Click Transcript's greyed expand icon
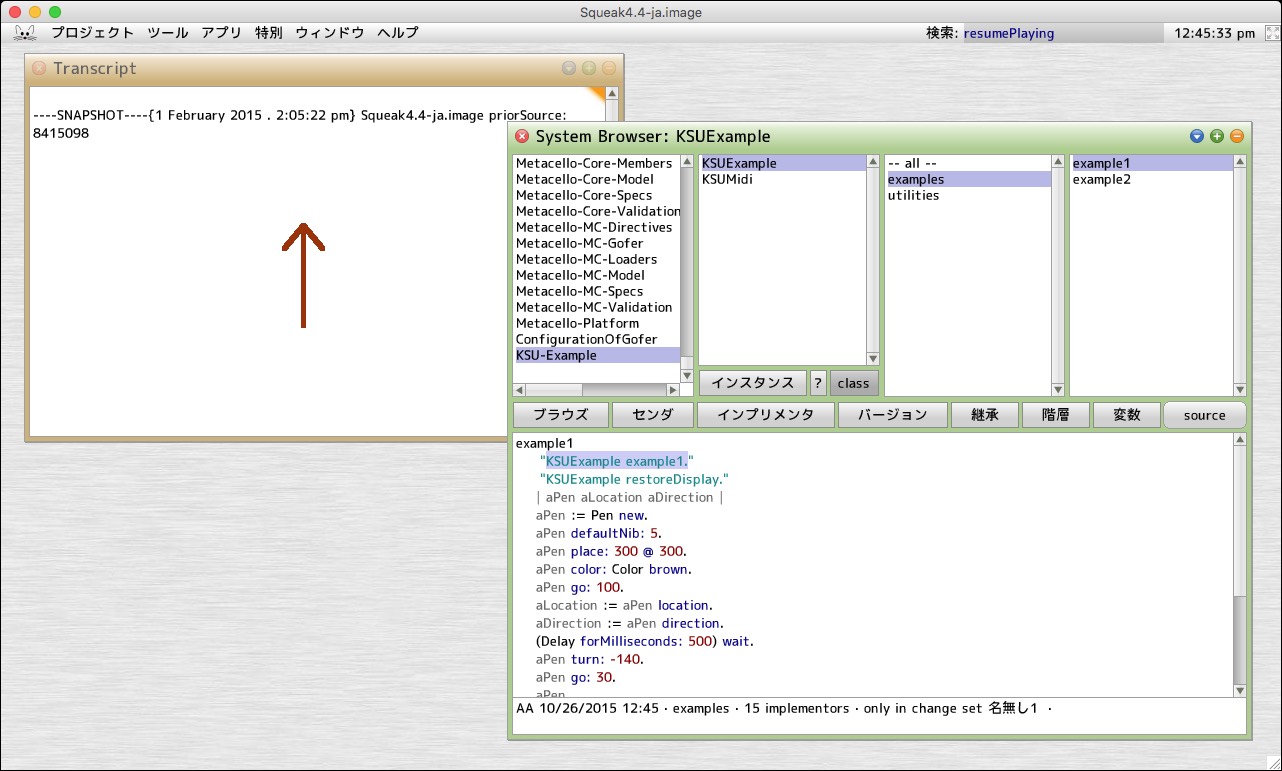The width and height of the screenshot is (1282, 771). (589, 69)
